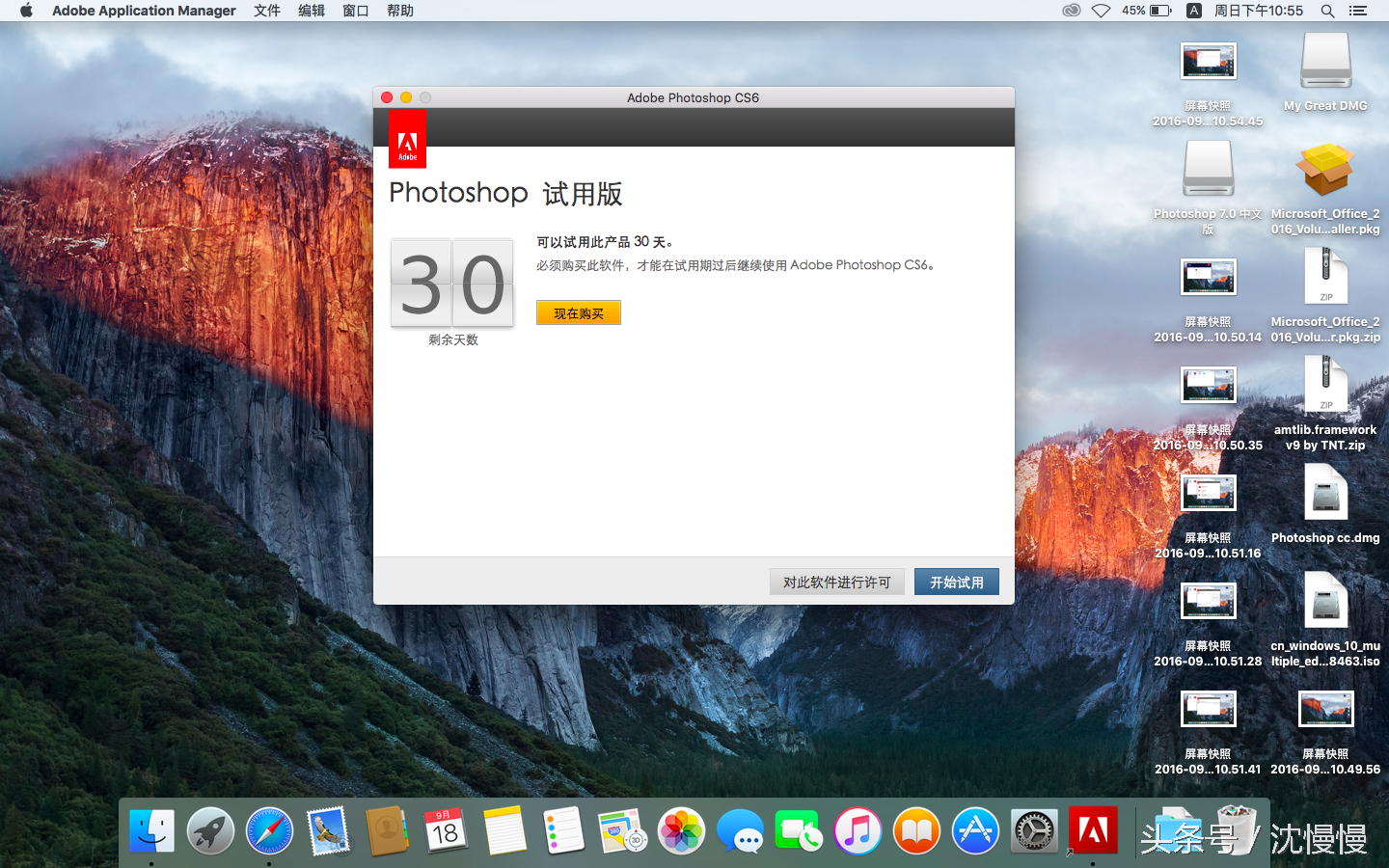Select cn_windows_10 .iso file

[1325, 601]
